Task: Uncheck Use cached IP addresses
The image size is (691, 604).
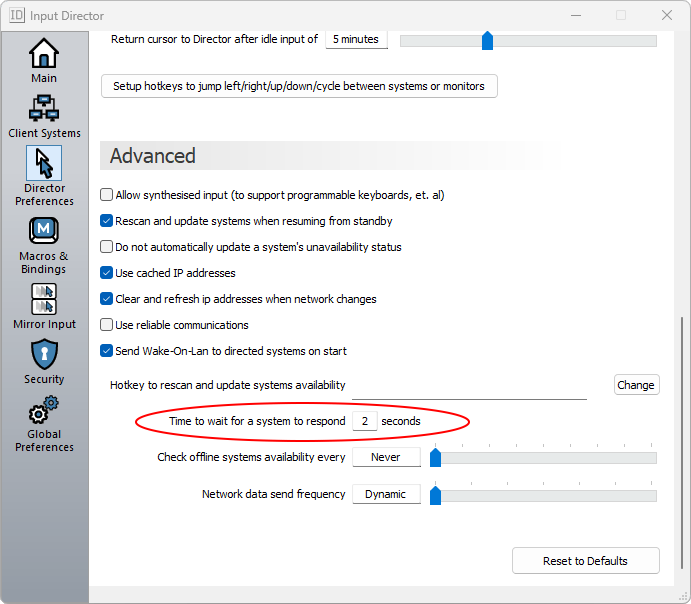Action: tap(107, 273)
